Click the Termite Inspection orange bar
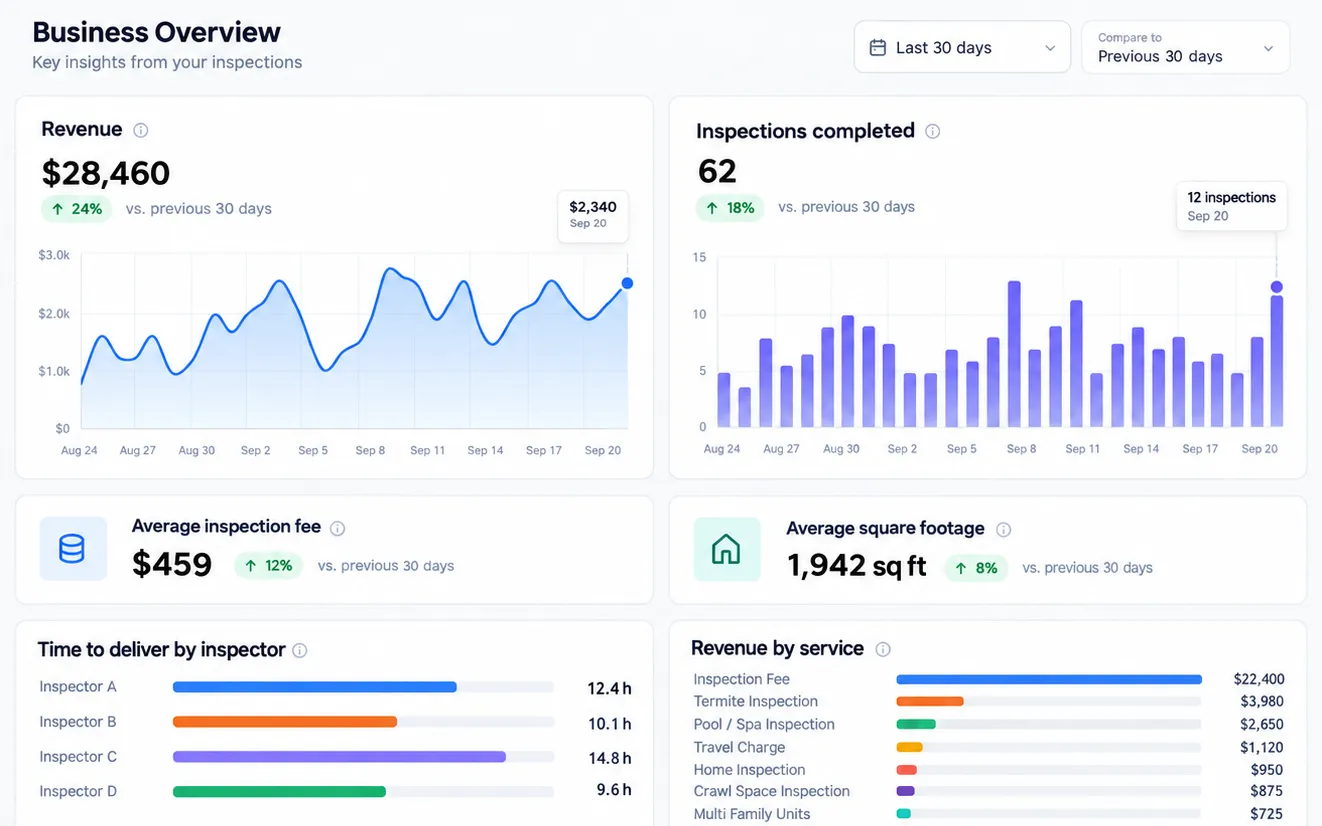This screenshot has width=1322, height=826. pos(930,702)
